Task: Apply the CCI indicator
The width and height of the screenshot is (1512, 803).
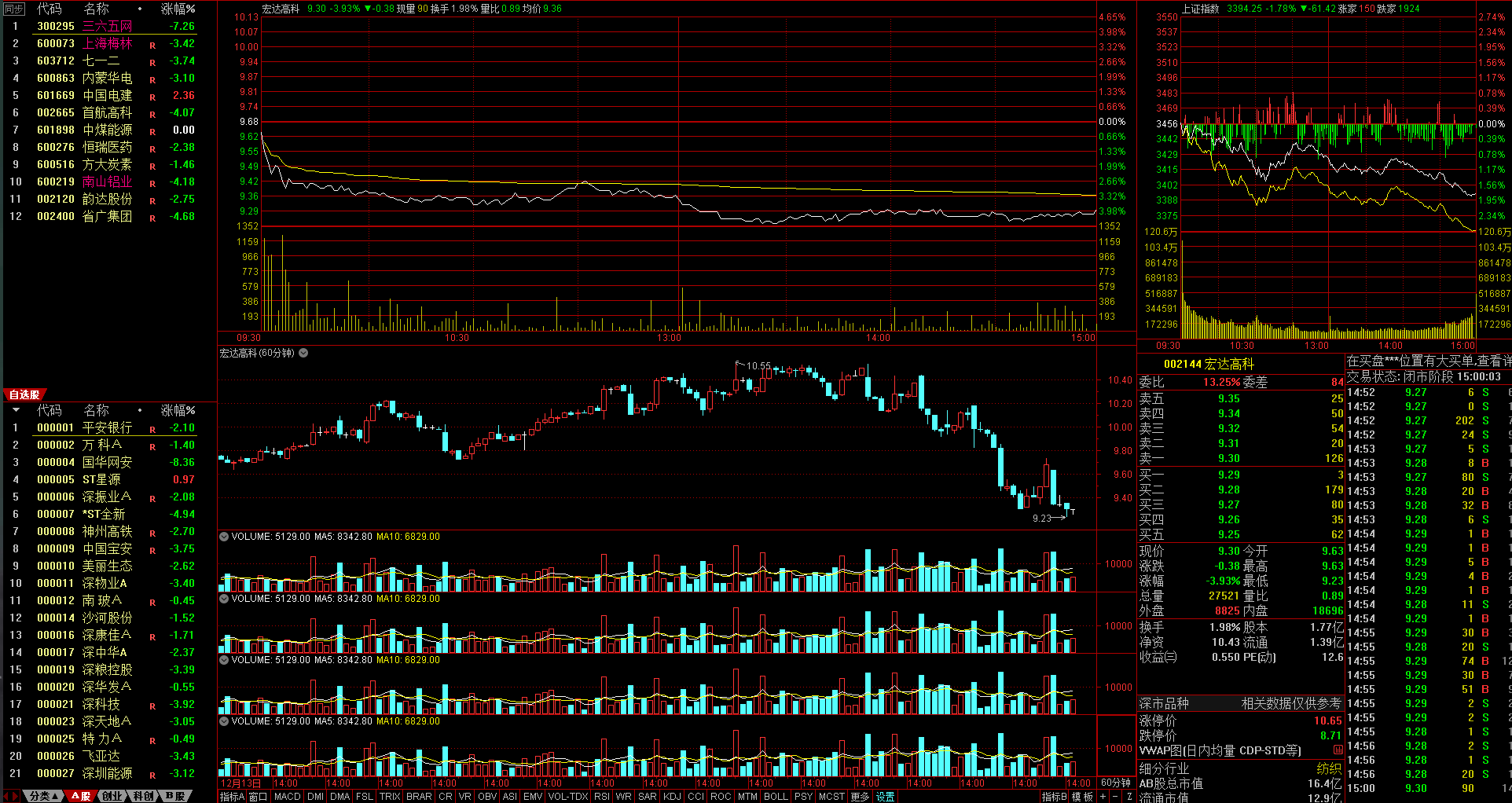Action: [695, 796]
